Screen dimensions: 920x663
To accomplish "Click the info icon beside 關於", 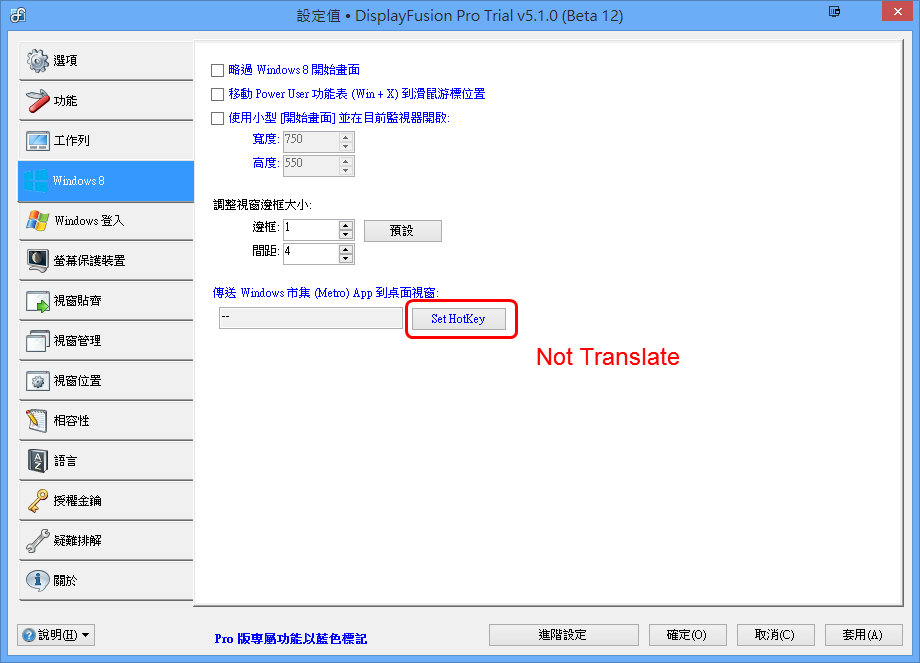I will pyautogui.click(x=38, y=581).
